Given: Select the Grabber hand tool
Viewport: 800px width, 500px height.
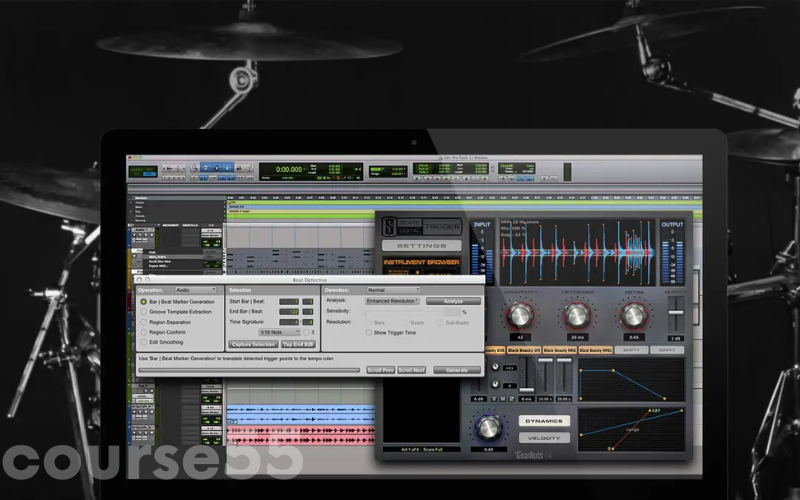Looking at the screenshot, I should point(228,168).
